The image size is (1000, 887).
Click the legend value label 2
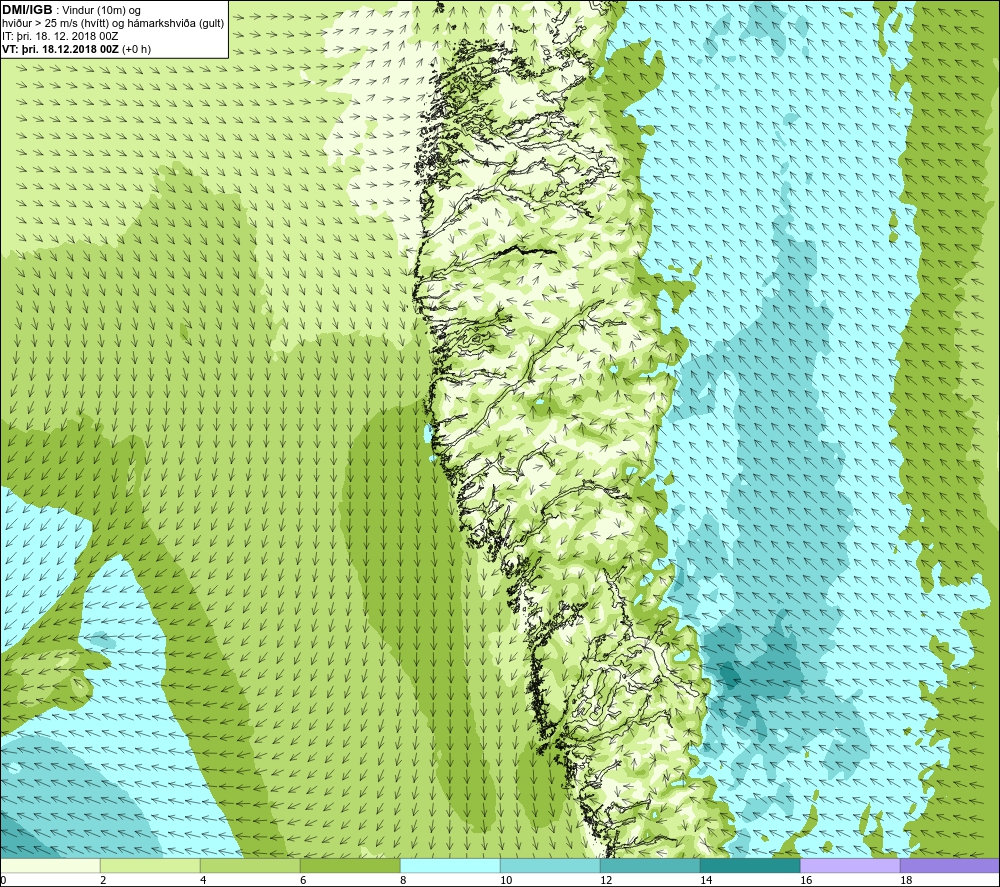(x=103, y=881)
